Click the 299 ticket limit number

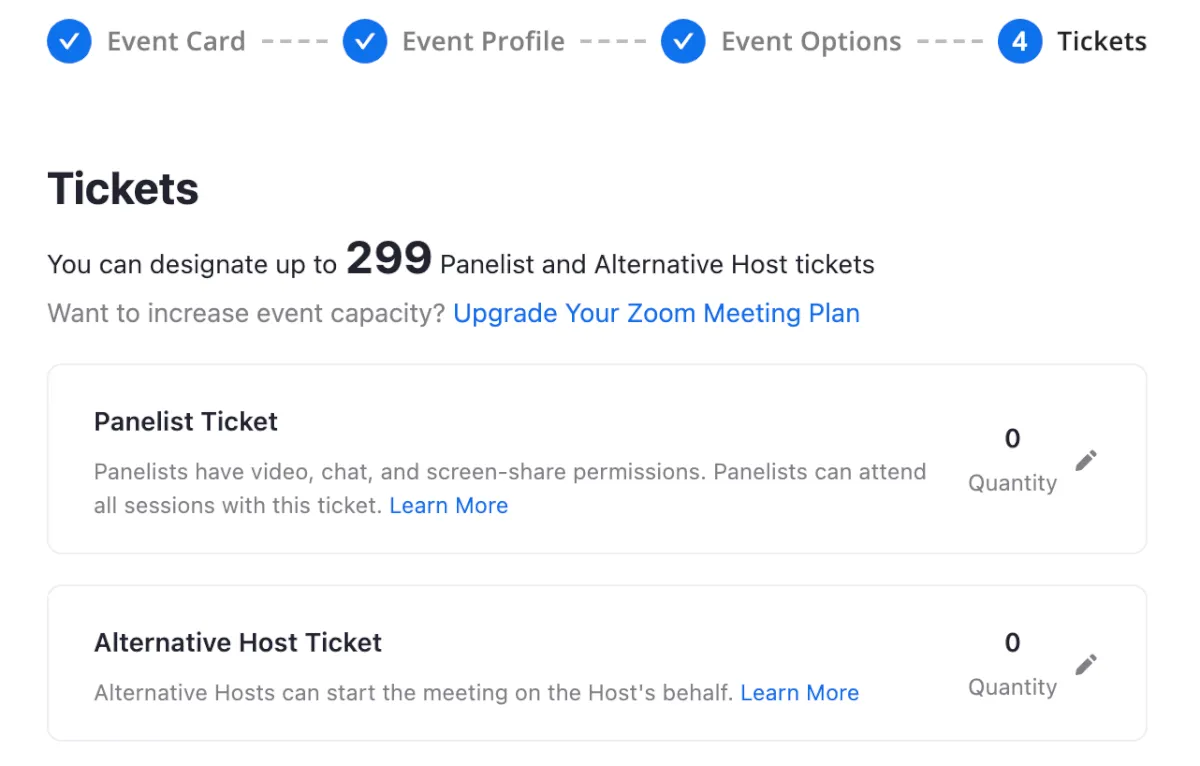point(389,259)
